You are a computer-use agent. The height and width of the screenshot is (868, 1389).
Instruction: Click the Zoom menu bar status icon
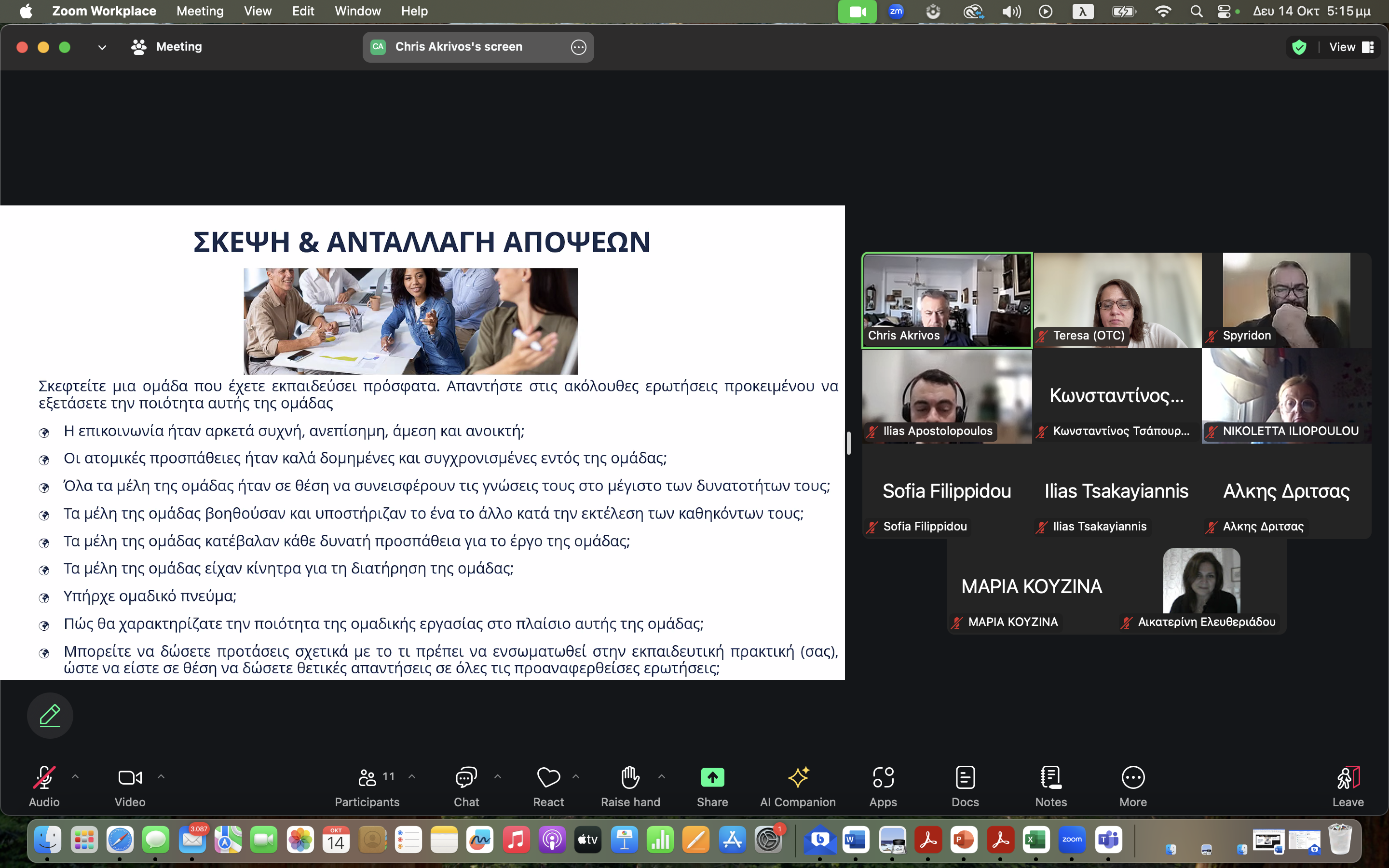[896, 11]
